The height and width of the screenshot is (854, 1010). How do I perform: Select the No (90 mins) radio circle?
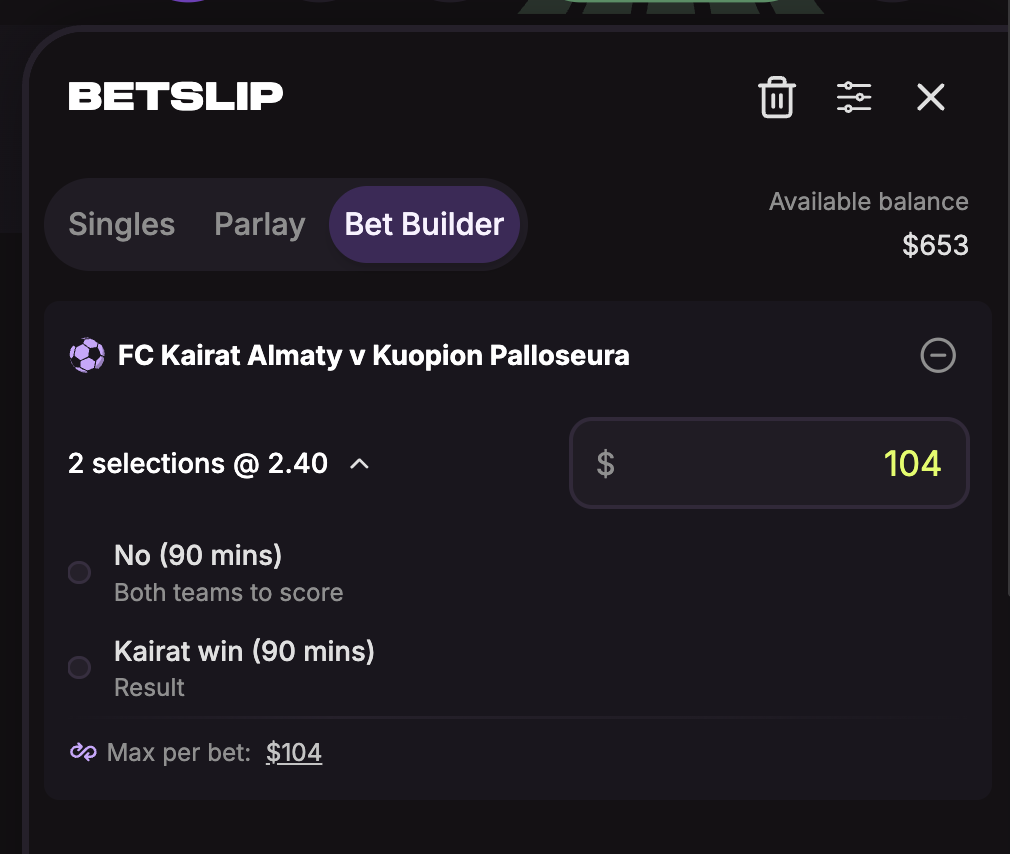(x=79, y=572)
